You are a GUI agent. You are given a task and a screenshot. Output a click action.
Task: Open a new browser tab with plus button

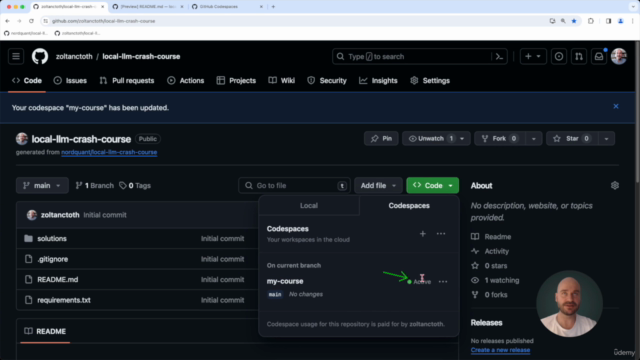coord(273,7)
